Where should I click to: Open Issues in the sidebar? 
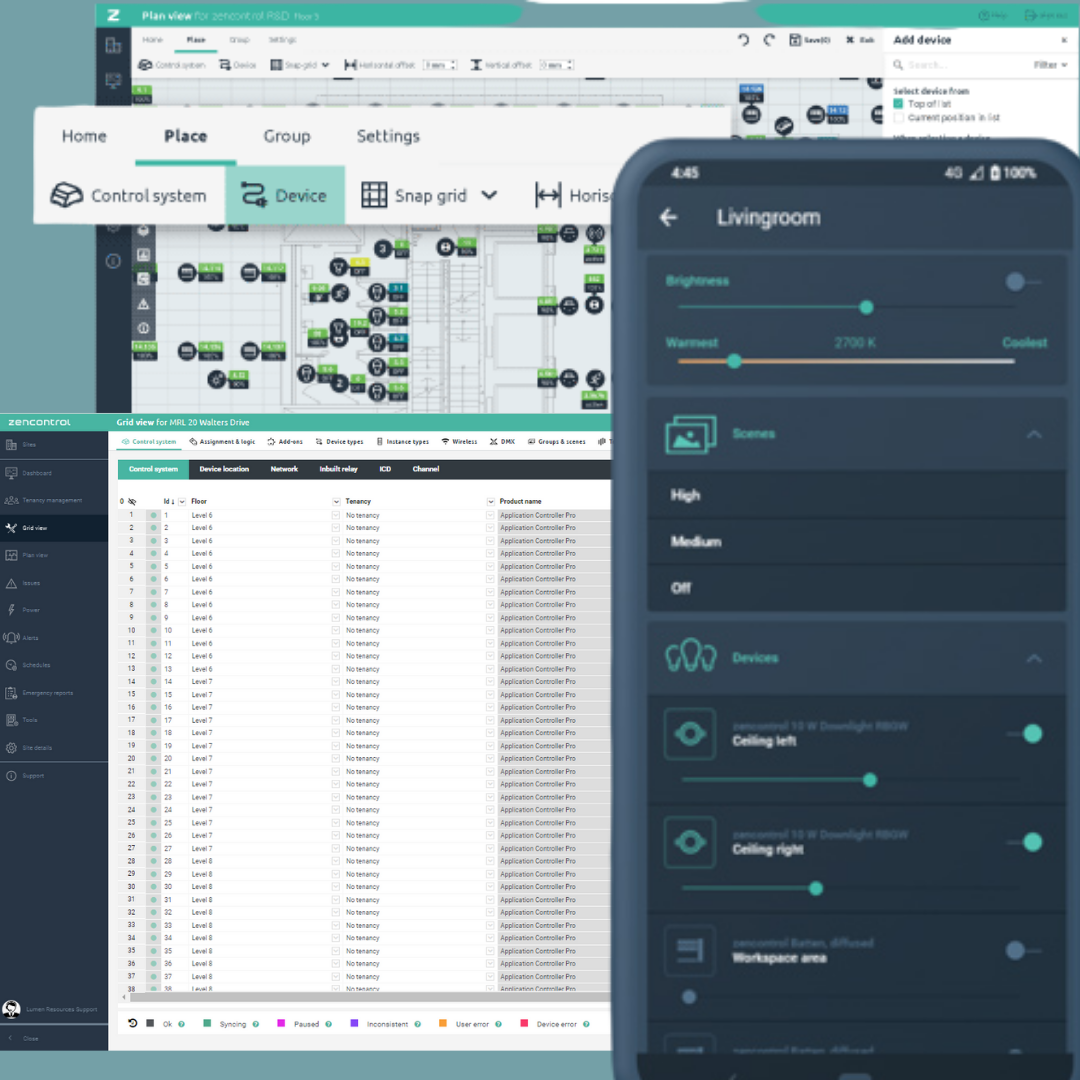(24, 583)
